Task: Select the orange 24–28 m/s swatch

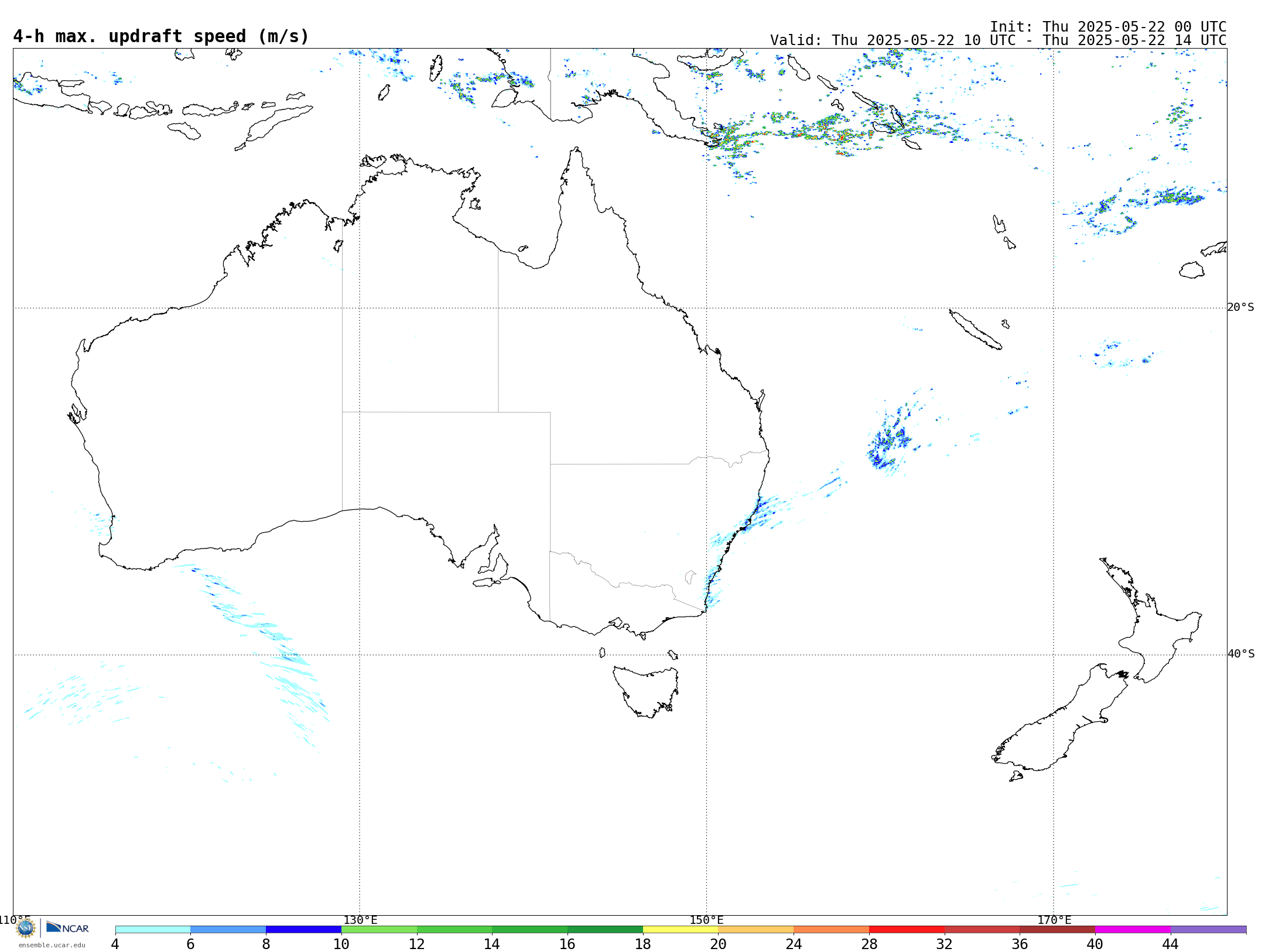Action: tap(832, 930)
